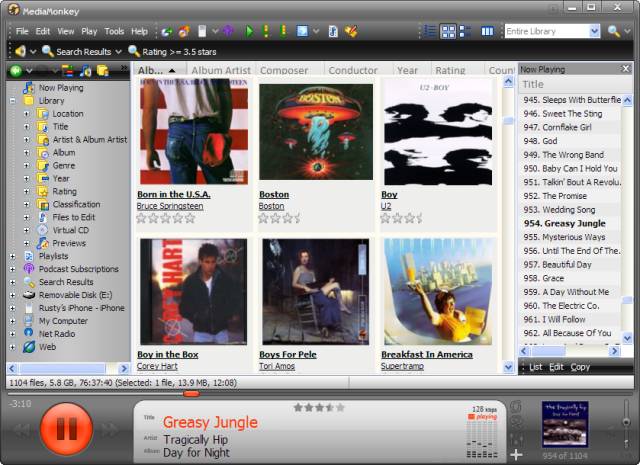
Task: Click the playback seek bar handle
Action: 191,394
